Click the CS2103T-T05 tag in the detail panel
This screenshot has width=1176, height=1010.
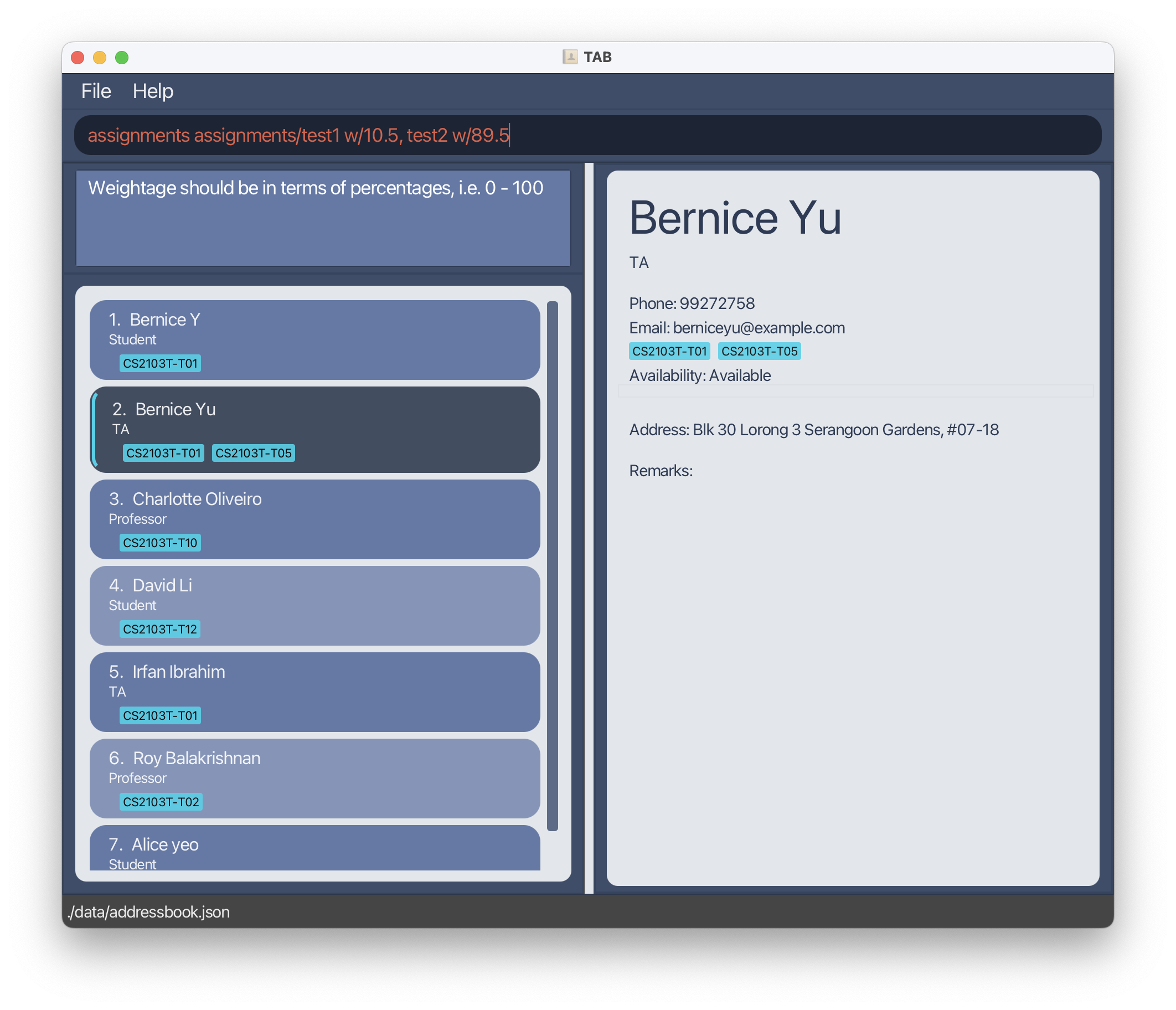[x=759, y=352]
